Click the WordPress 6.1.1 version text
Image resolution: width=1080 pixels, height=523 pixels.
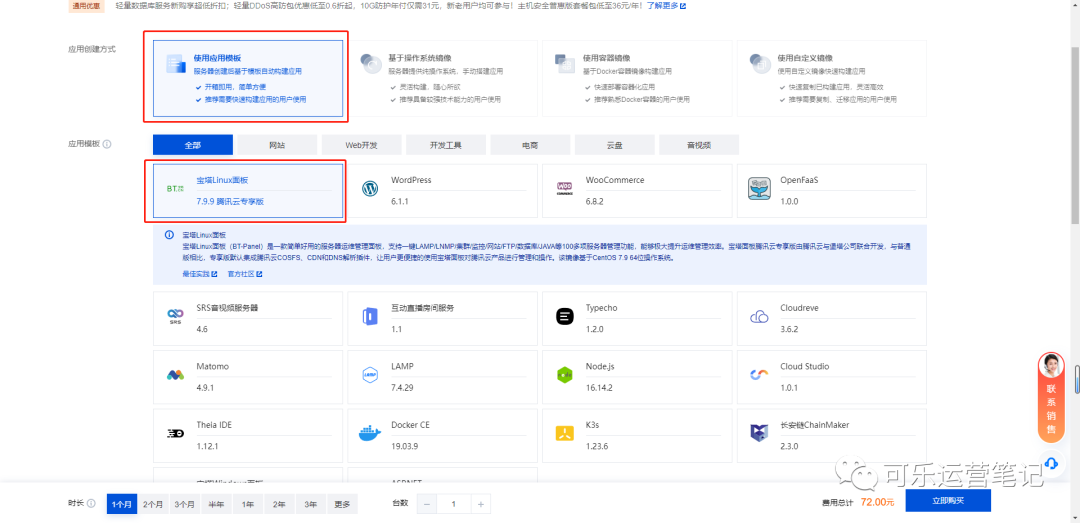(401, 201)
